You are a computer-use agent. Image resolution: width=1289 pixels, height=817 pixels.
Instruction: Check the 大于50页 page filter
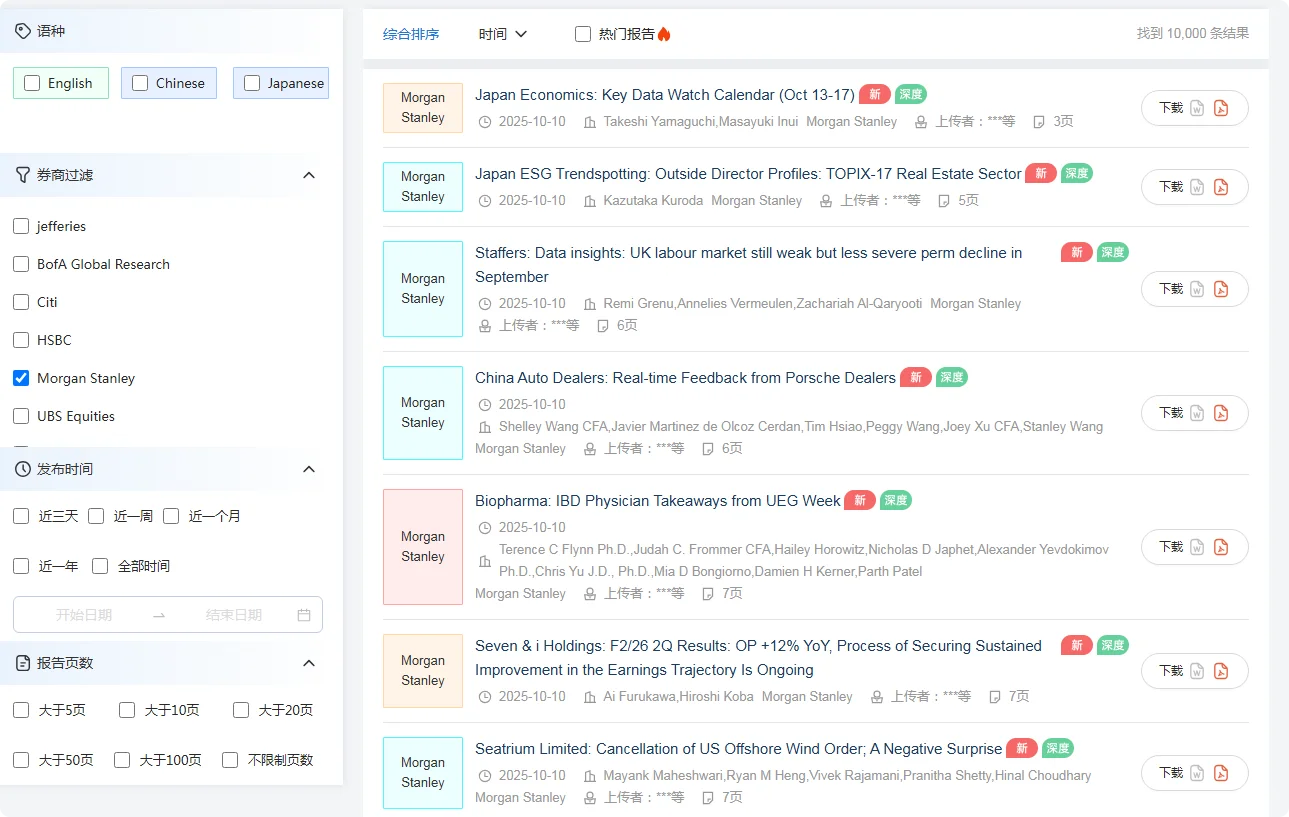(x=21, y=760)
